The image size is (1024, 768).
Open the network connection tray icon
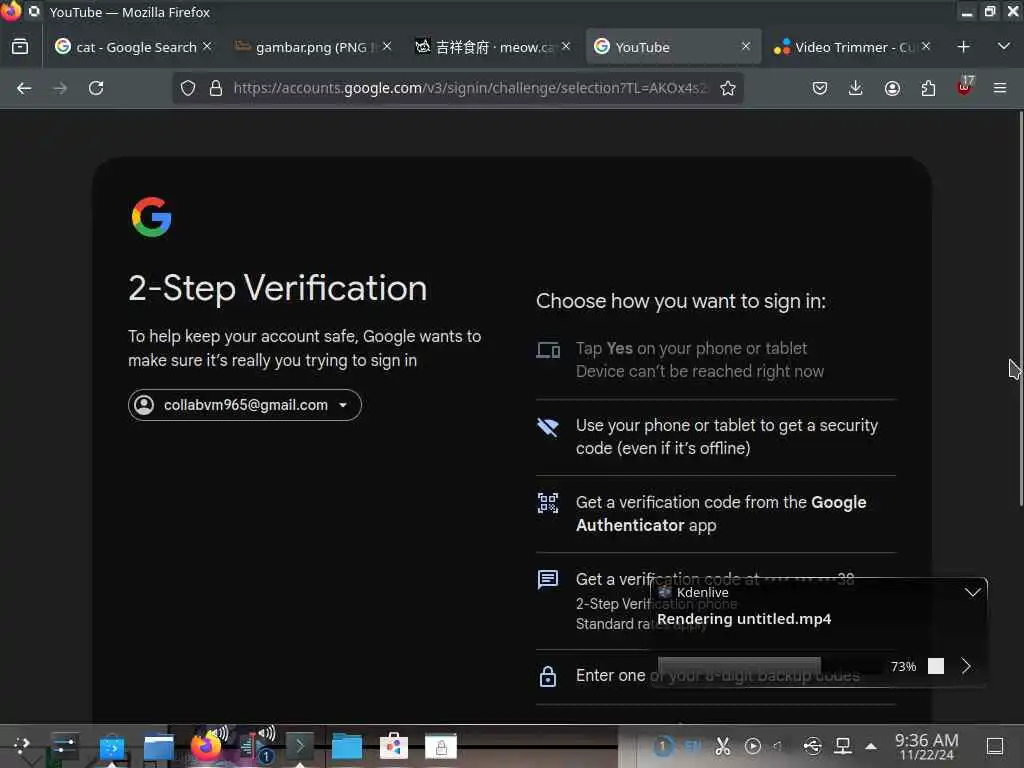coord(843,746)
